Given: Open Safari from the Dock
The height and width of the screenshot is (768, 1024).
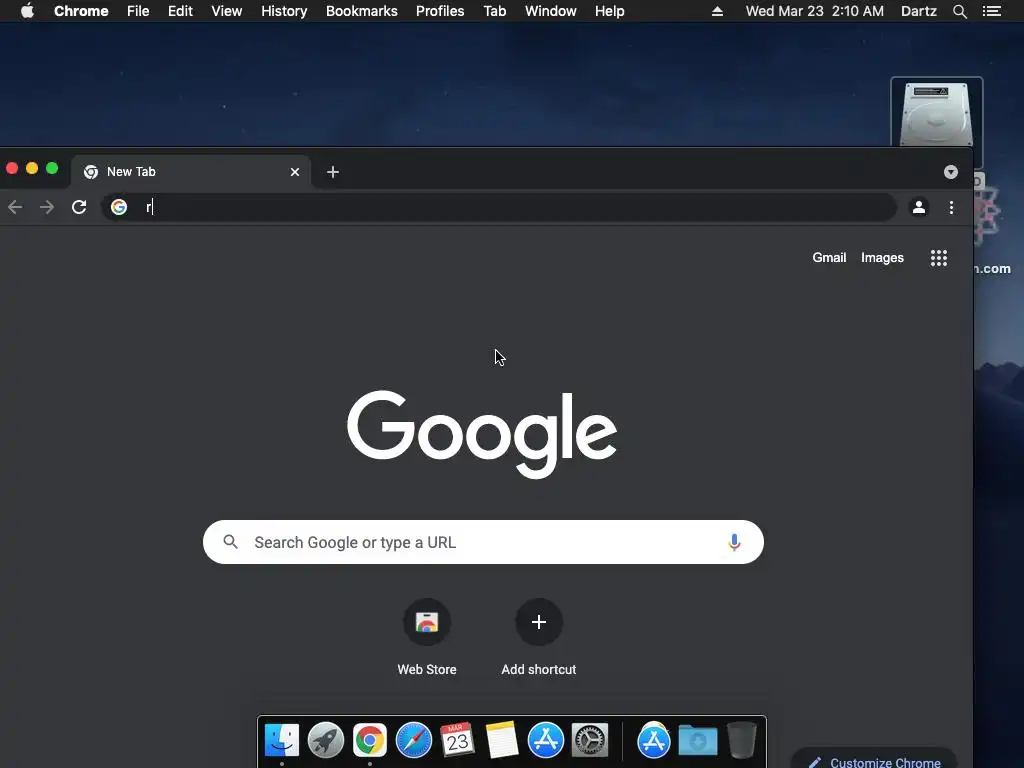Looking at the screenshot, I should click(x=414, y=740).
